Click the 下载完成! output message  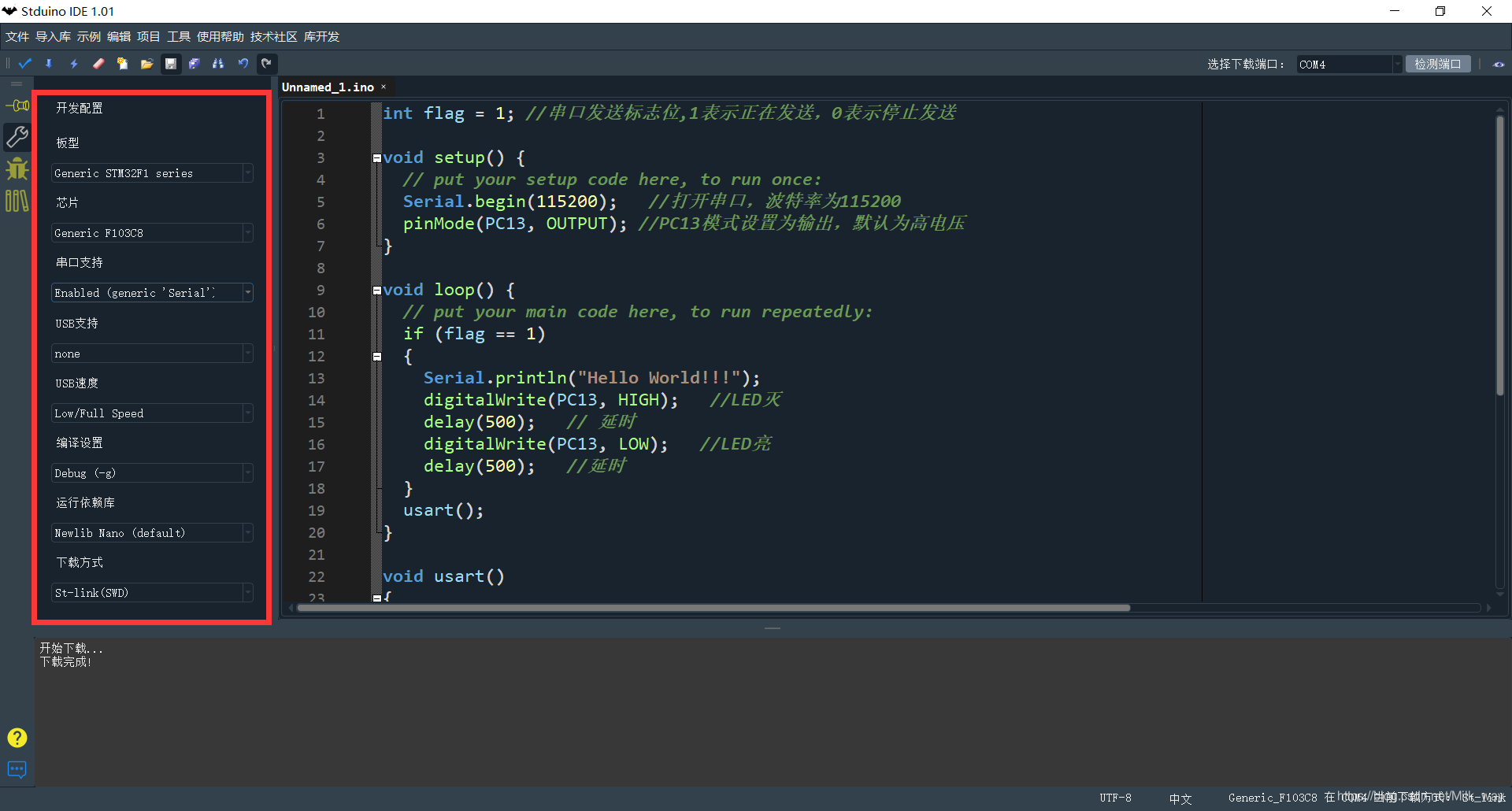[x=65, y=662]
